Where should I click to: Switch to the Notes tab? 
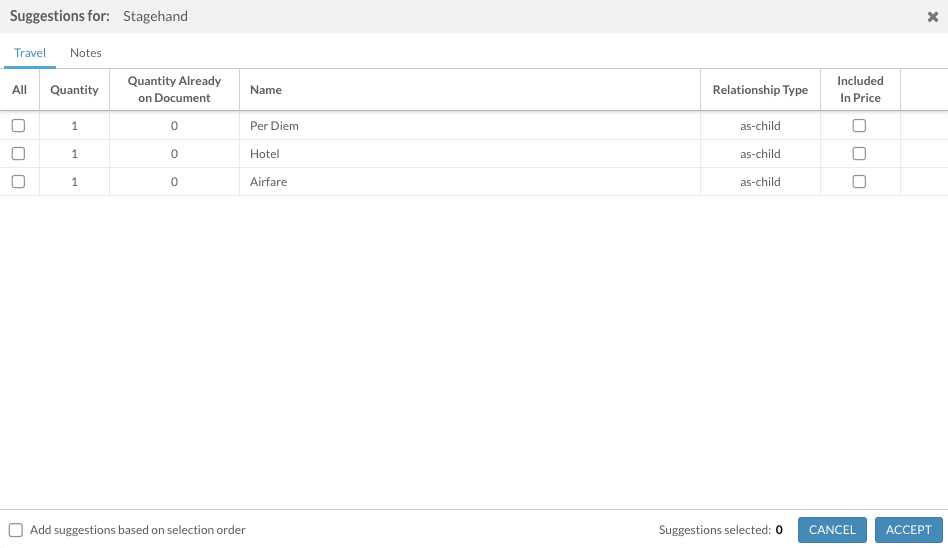click(86, 53)
